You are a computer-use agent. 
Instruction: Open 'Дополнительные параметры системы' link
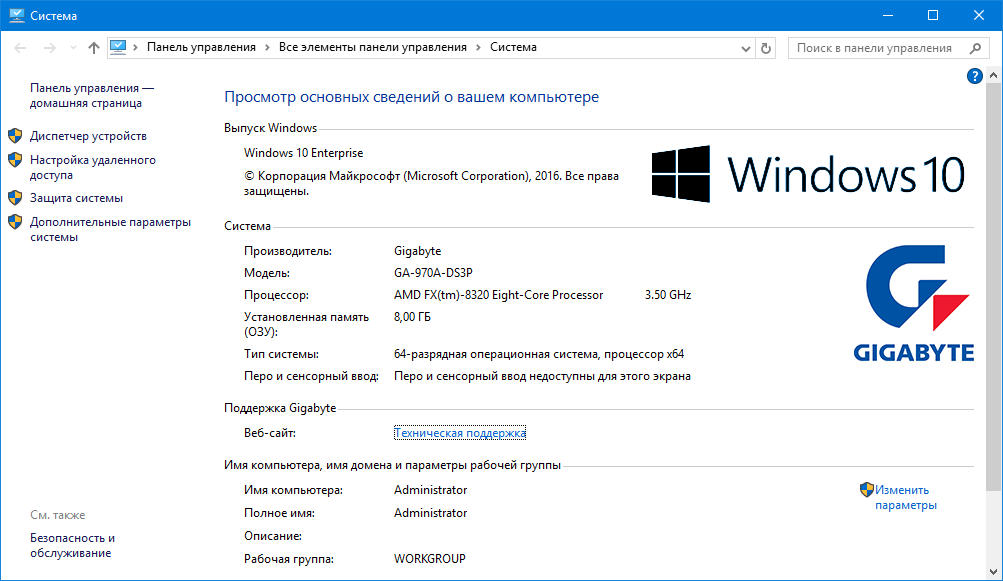110,229
